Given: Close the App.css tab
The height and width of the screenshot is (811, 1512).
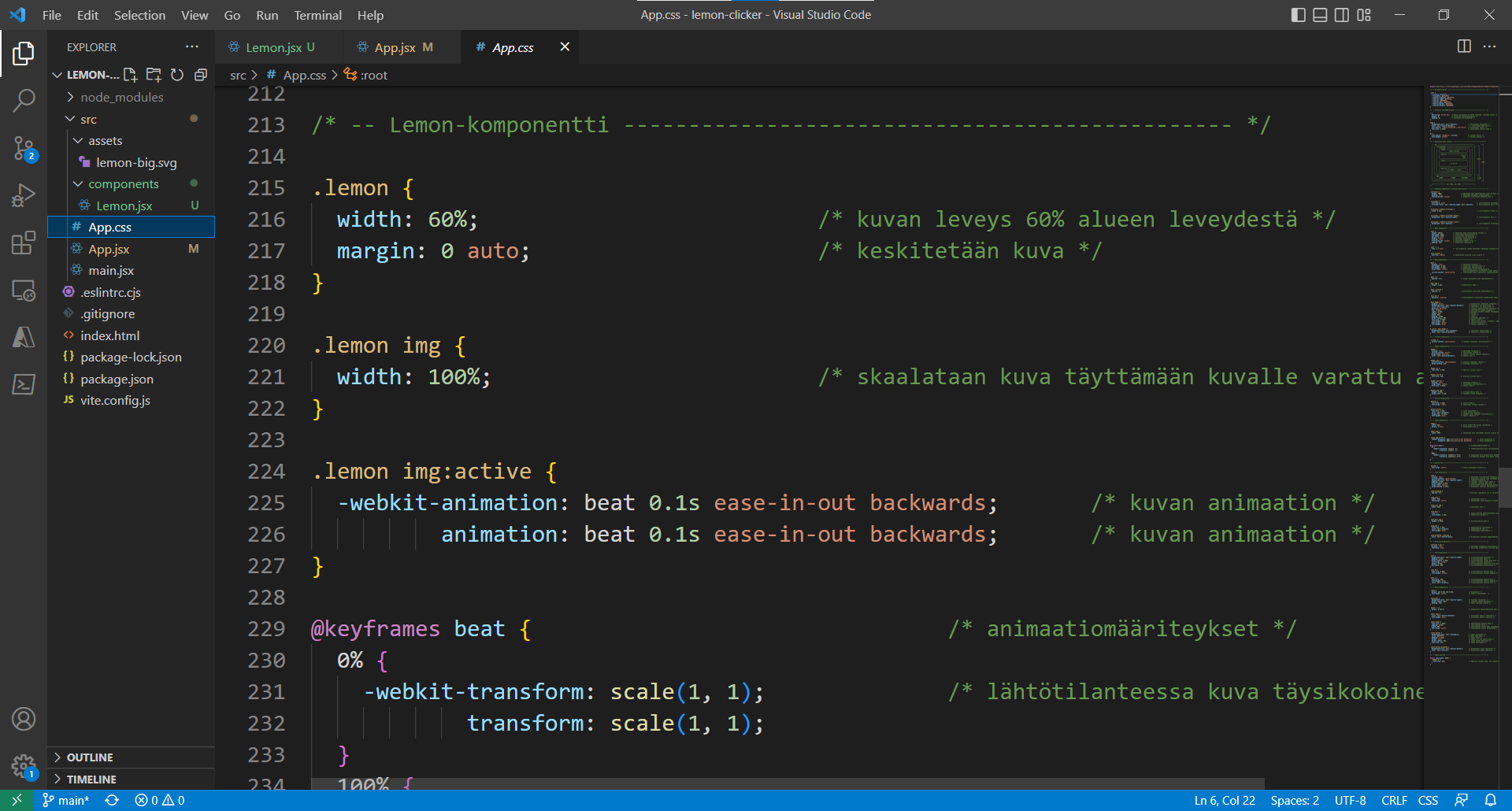Looking at the screenshot, I should point(565,46).
